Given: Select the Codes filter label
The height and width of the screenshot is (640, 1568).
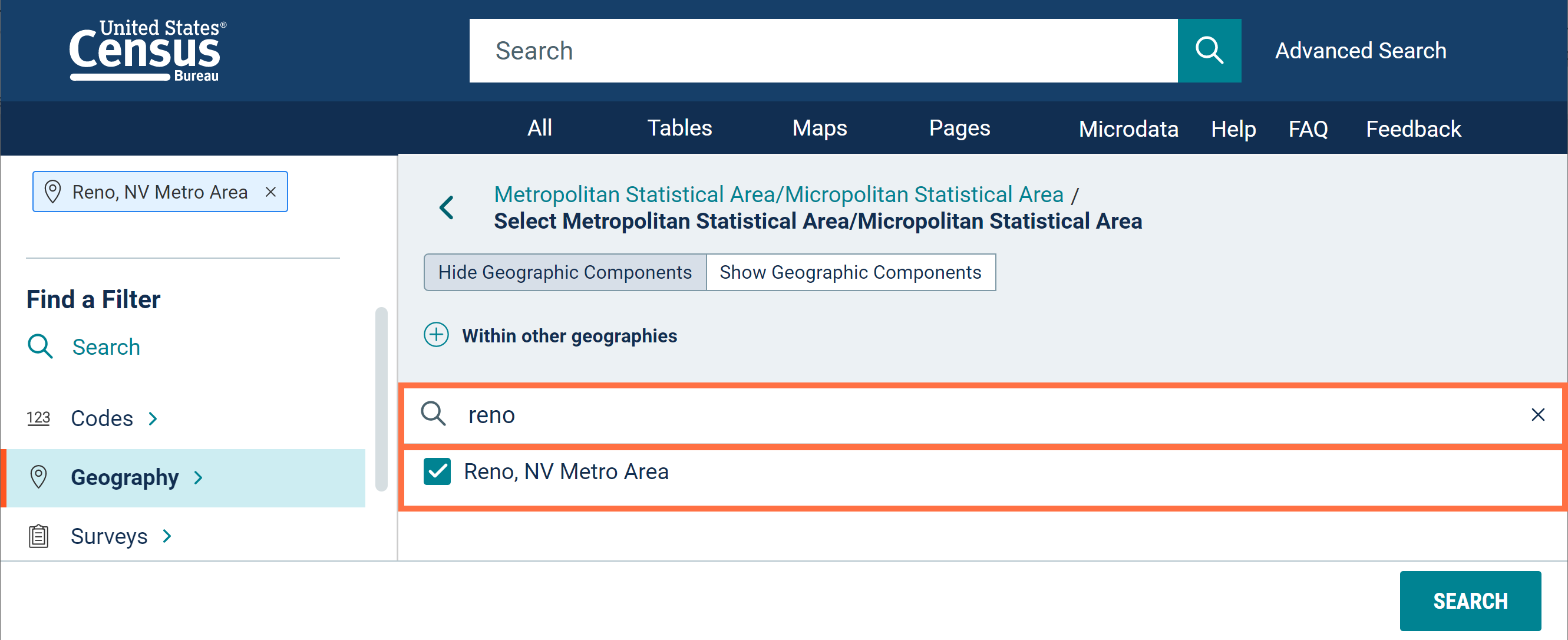Looking at the screenshot, I should (102, 418).
